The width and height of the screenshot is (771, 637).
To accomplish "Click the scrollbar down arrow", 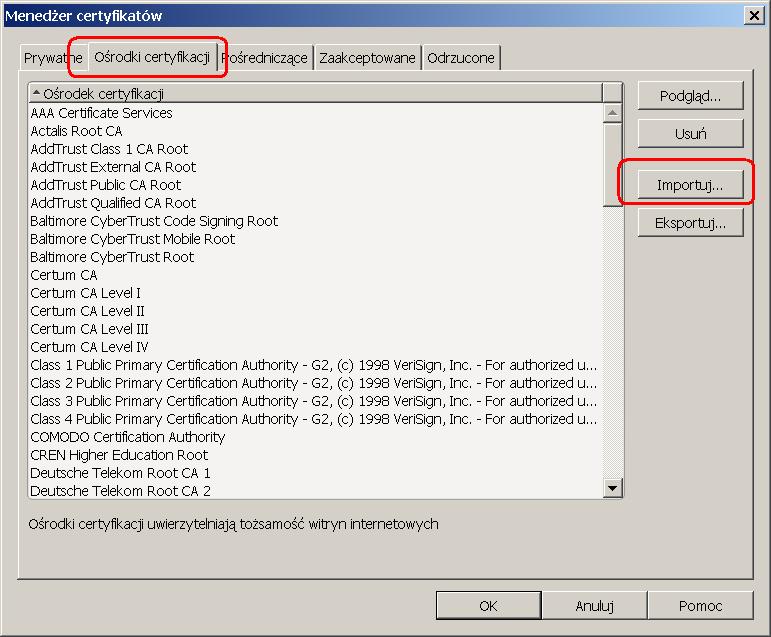I will (x=614, y=488).
